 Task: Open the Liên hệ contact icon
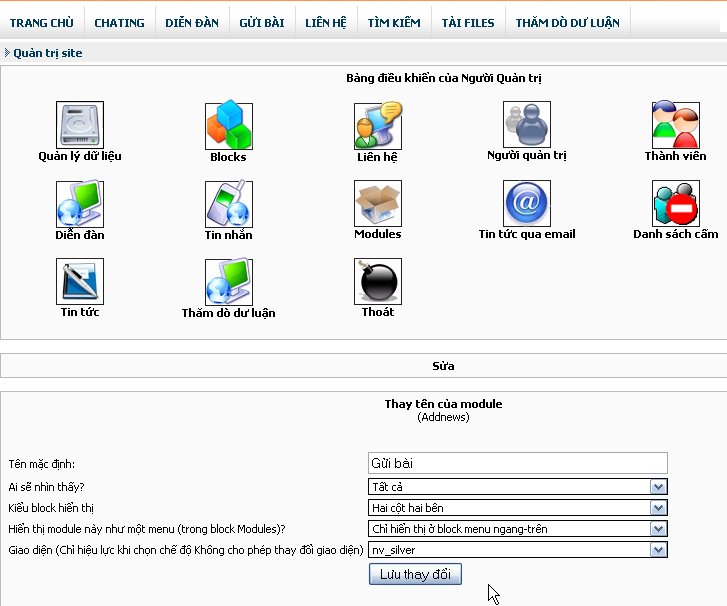point(378,125)
